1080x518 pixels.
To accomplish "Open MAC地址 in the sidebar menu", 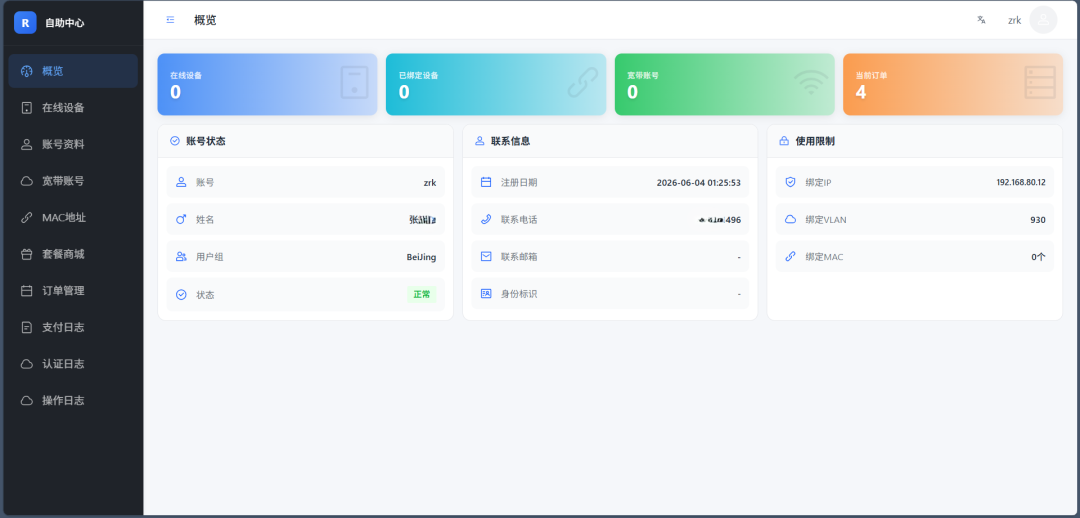I will coord(73,218).
